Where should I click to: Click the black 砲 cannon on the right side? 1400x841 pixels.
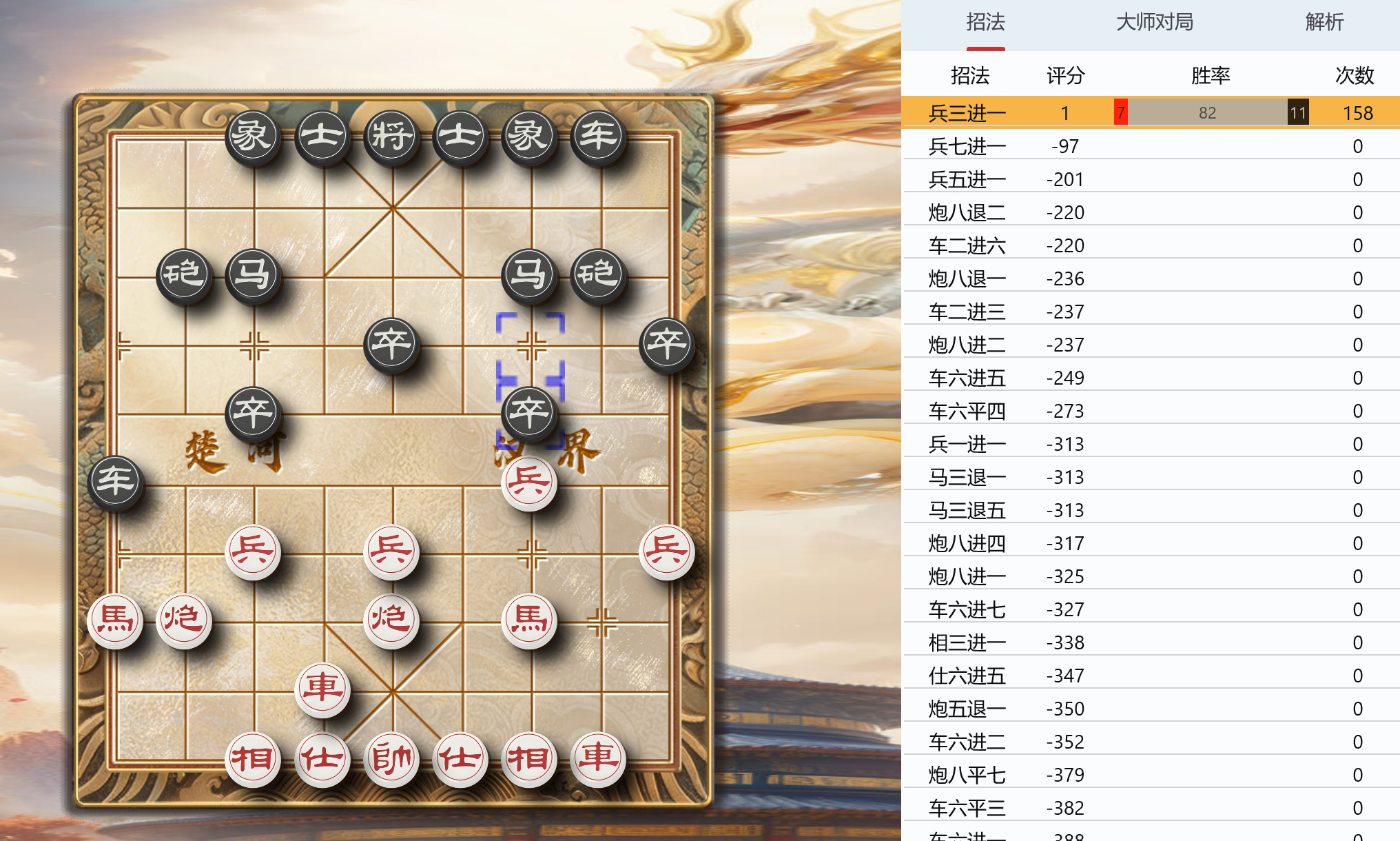tap(598, 274)
